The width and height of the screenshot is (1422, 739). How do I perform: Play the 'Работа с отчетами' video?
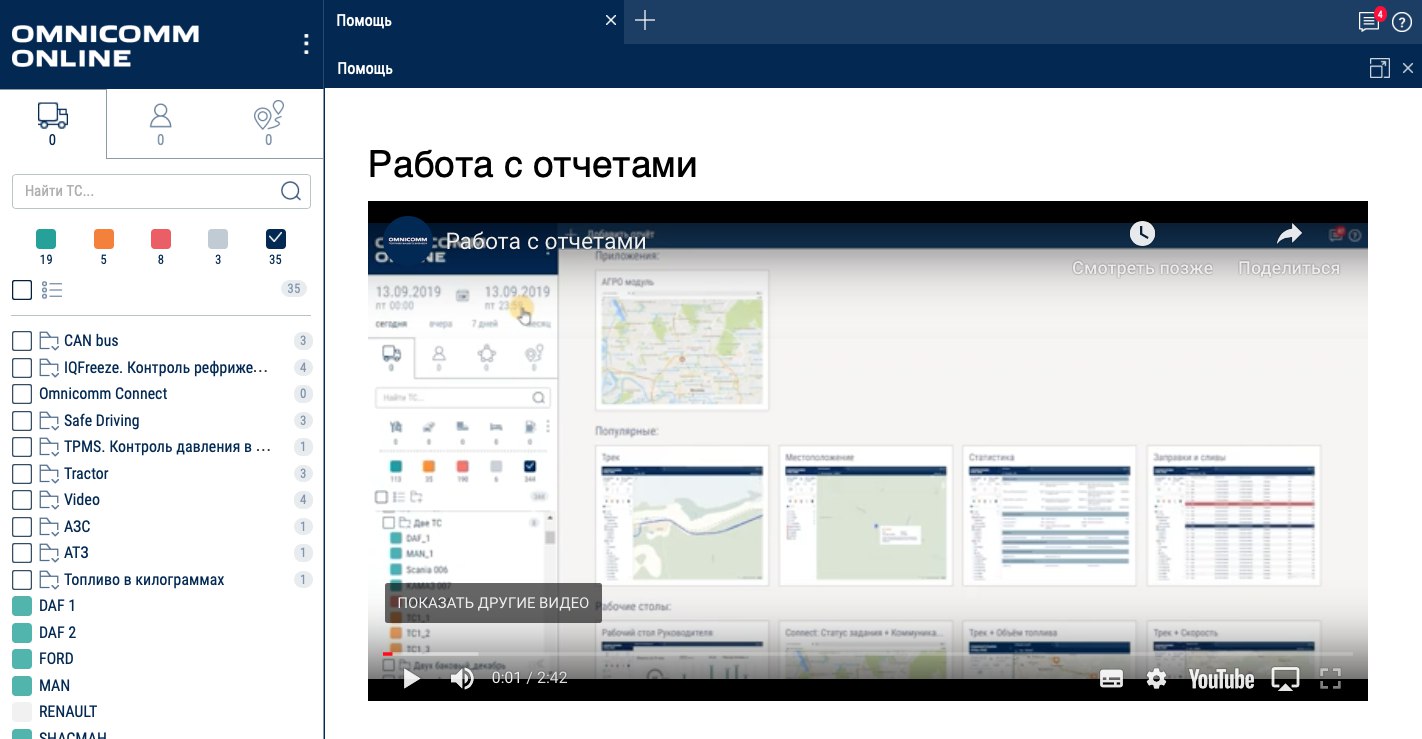pyautogui.click(x=411, y=679)
